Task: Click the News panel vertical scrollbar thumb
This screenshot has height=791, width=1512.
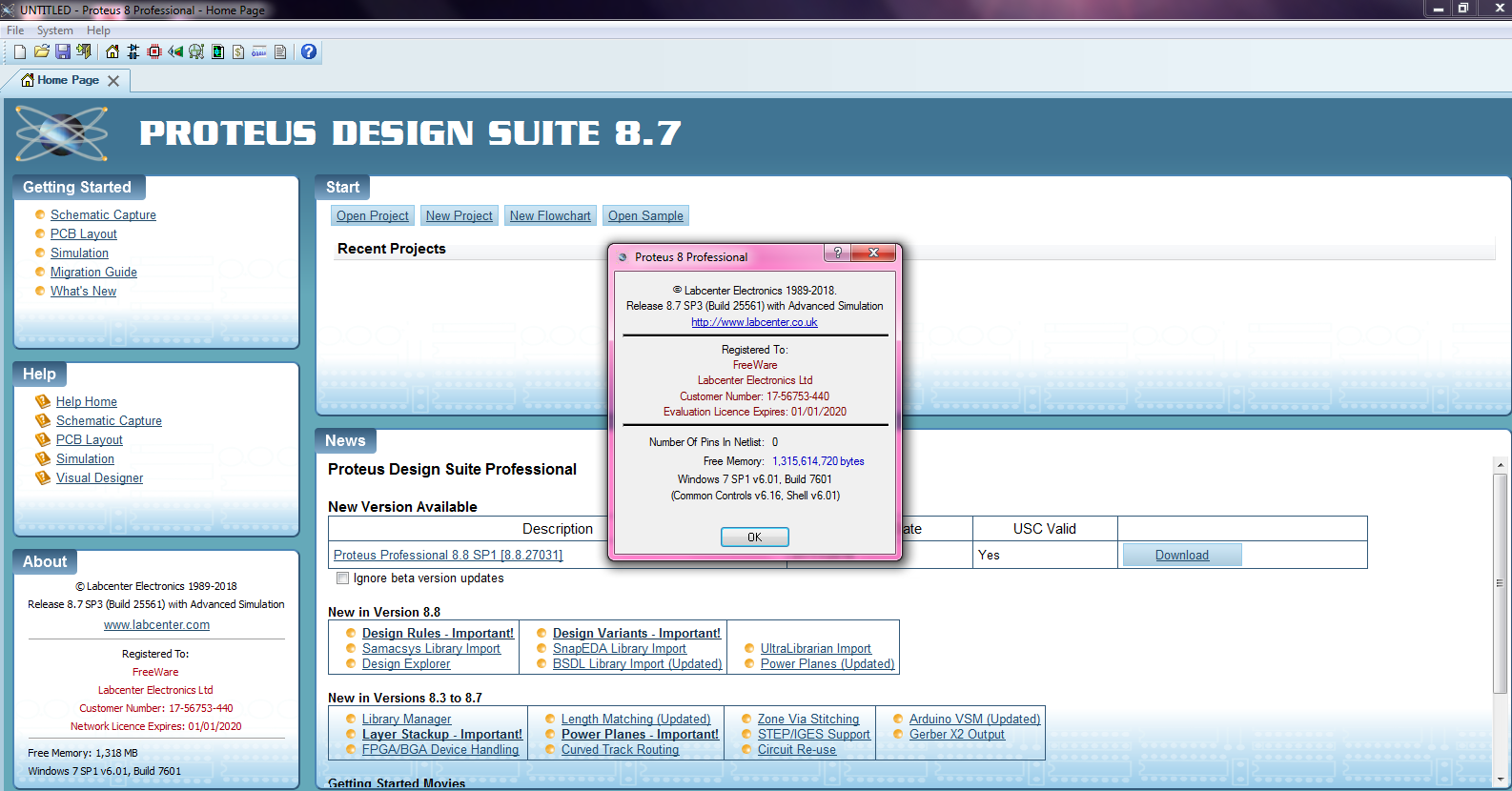Action: (x=1500, y=584)
